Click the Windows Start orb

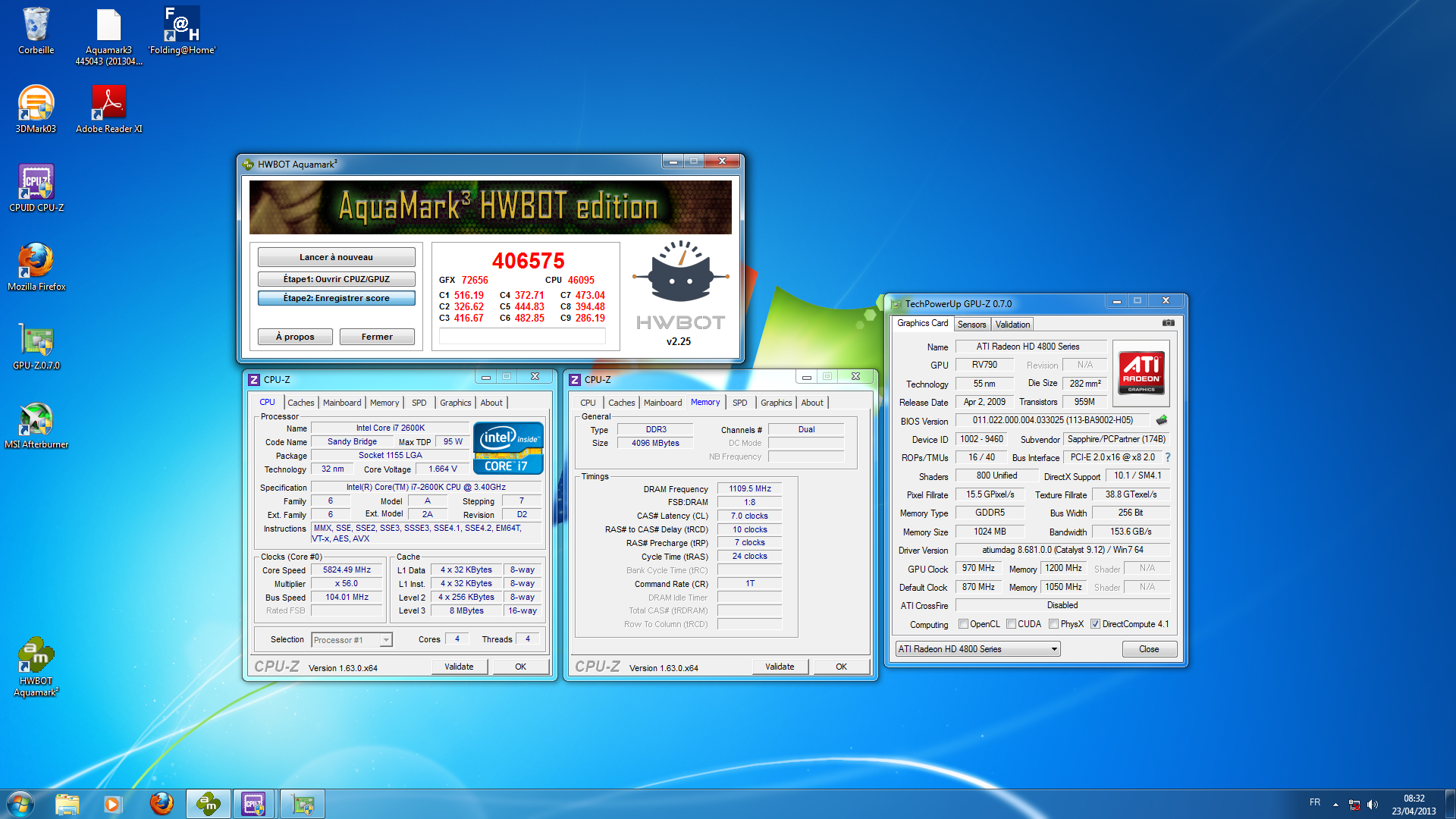click(20, 804)
